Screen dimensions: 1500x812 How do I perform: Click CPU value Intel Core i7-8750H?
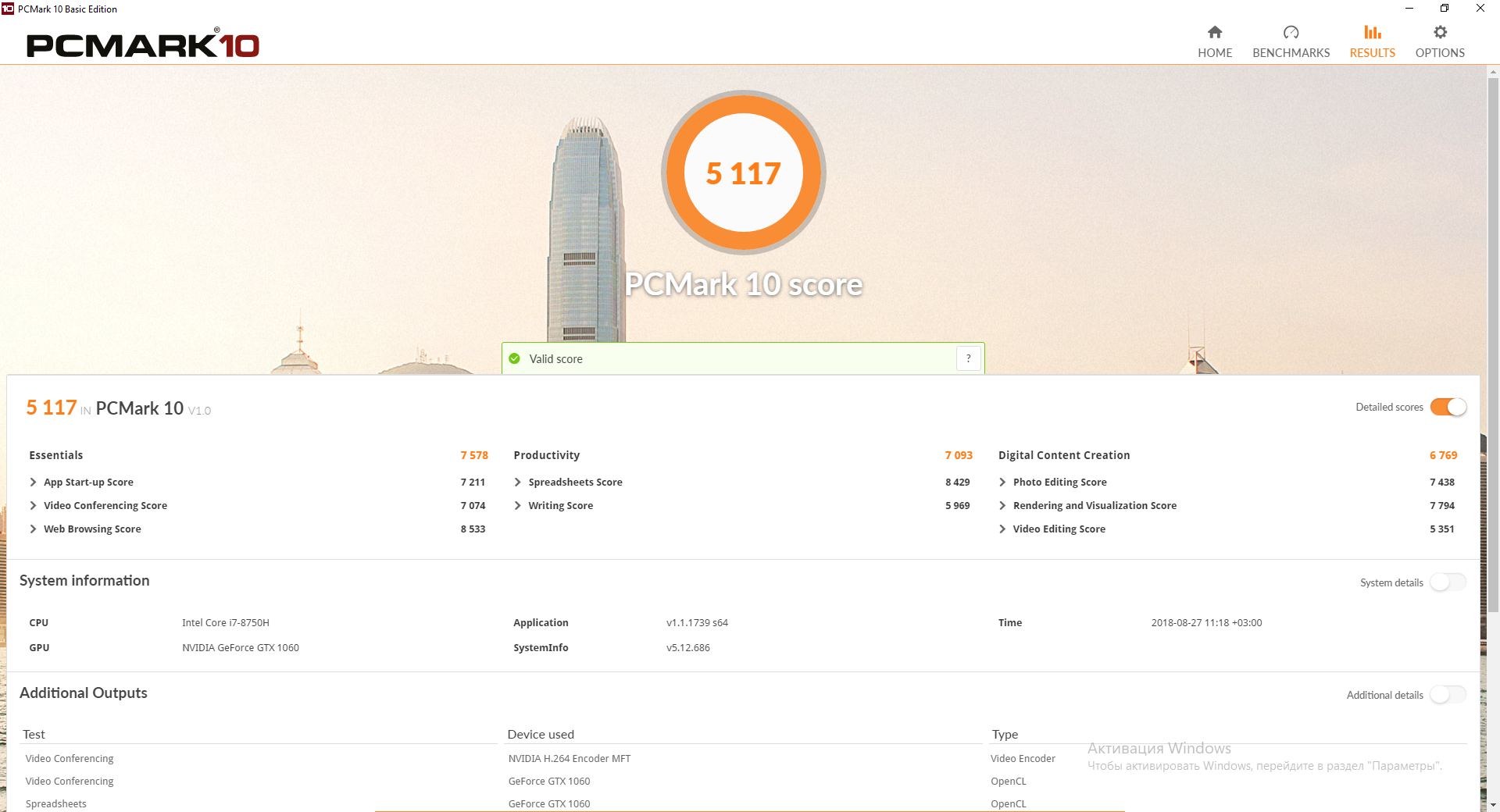point(226,623)
